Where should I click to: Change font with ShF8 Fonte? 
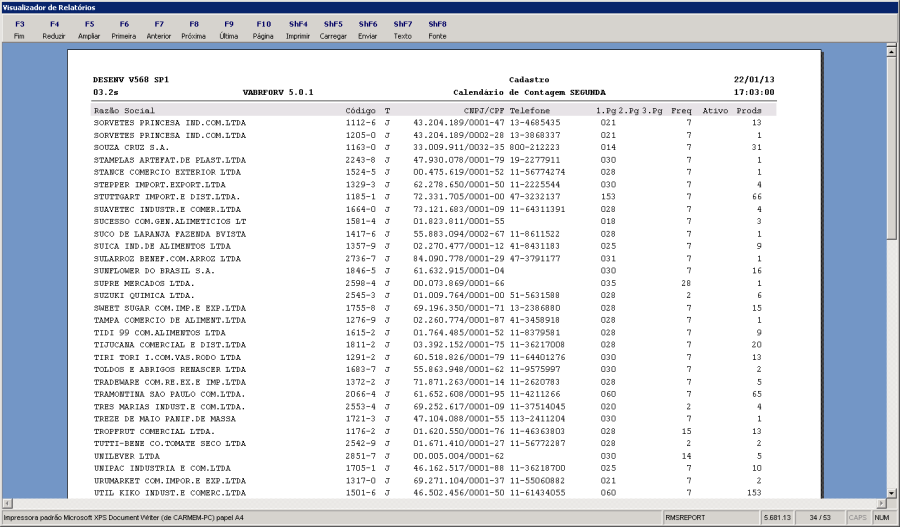(x=437, y=30)
